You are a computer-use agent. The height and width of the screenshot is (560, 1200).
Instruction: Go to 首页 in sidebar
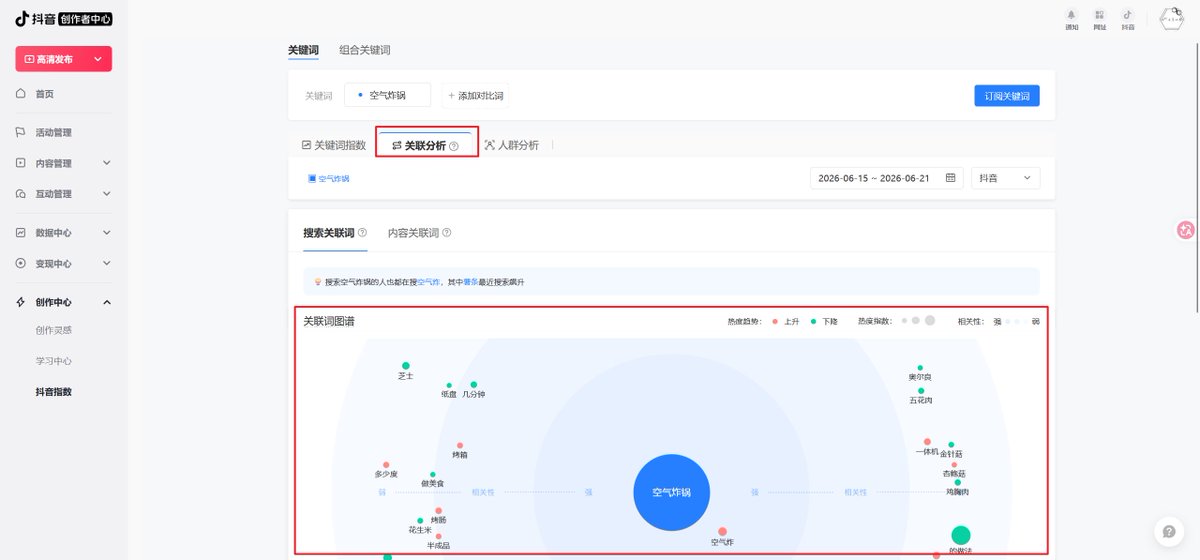tap(45, 93)
